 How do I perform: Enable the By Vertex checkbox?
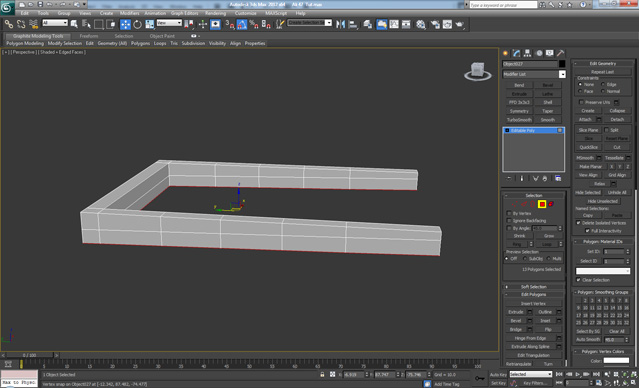509,214
